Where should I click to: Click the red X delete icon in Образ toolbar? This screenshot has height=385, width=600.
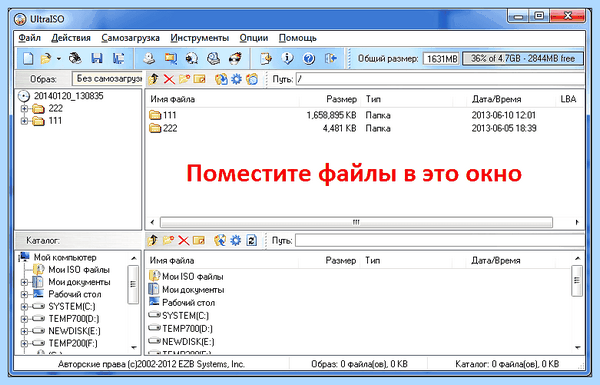pyautogui.click(x=169, y=79)
